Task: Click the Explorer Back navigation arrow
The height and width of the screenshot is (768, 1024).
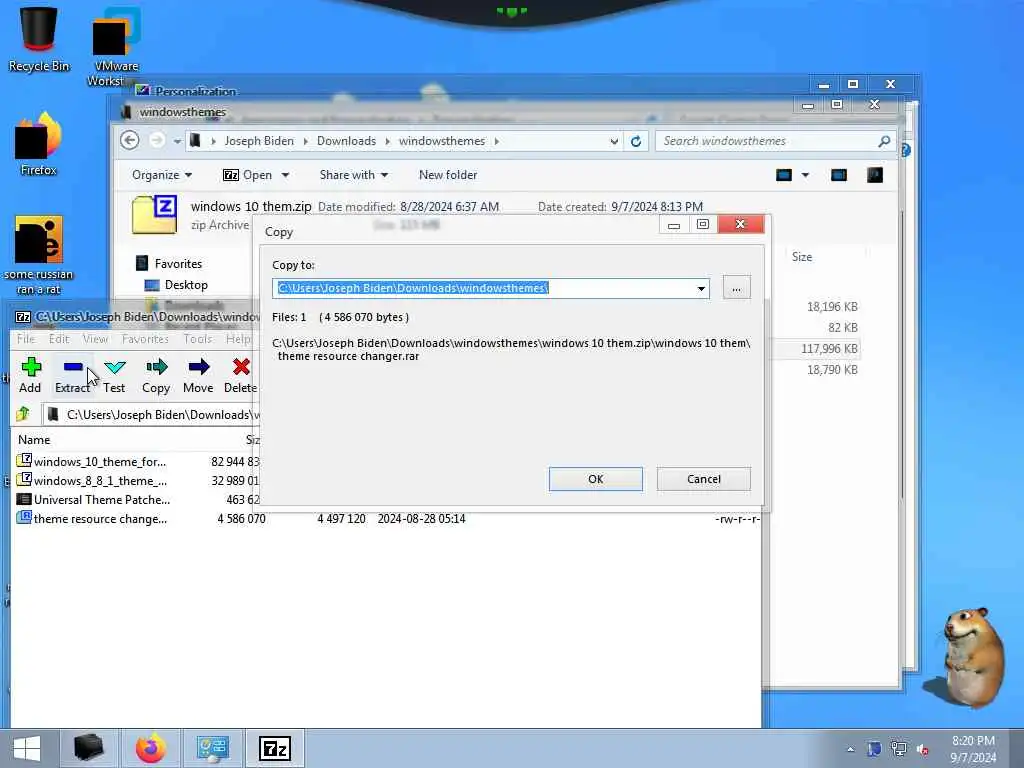Action: coord(130,140)
